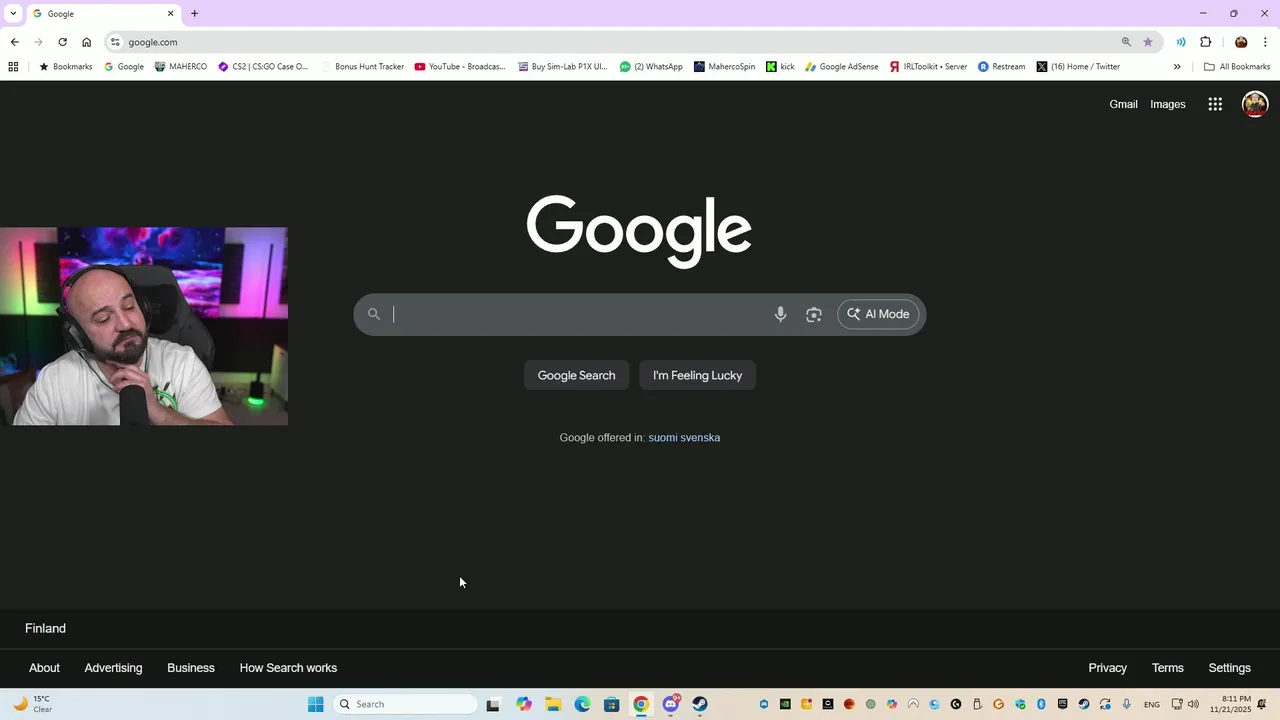
Task: Show hidden bookmarks with the double chevron
Action: 1177,67
